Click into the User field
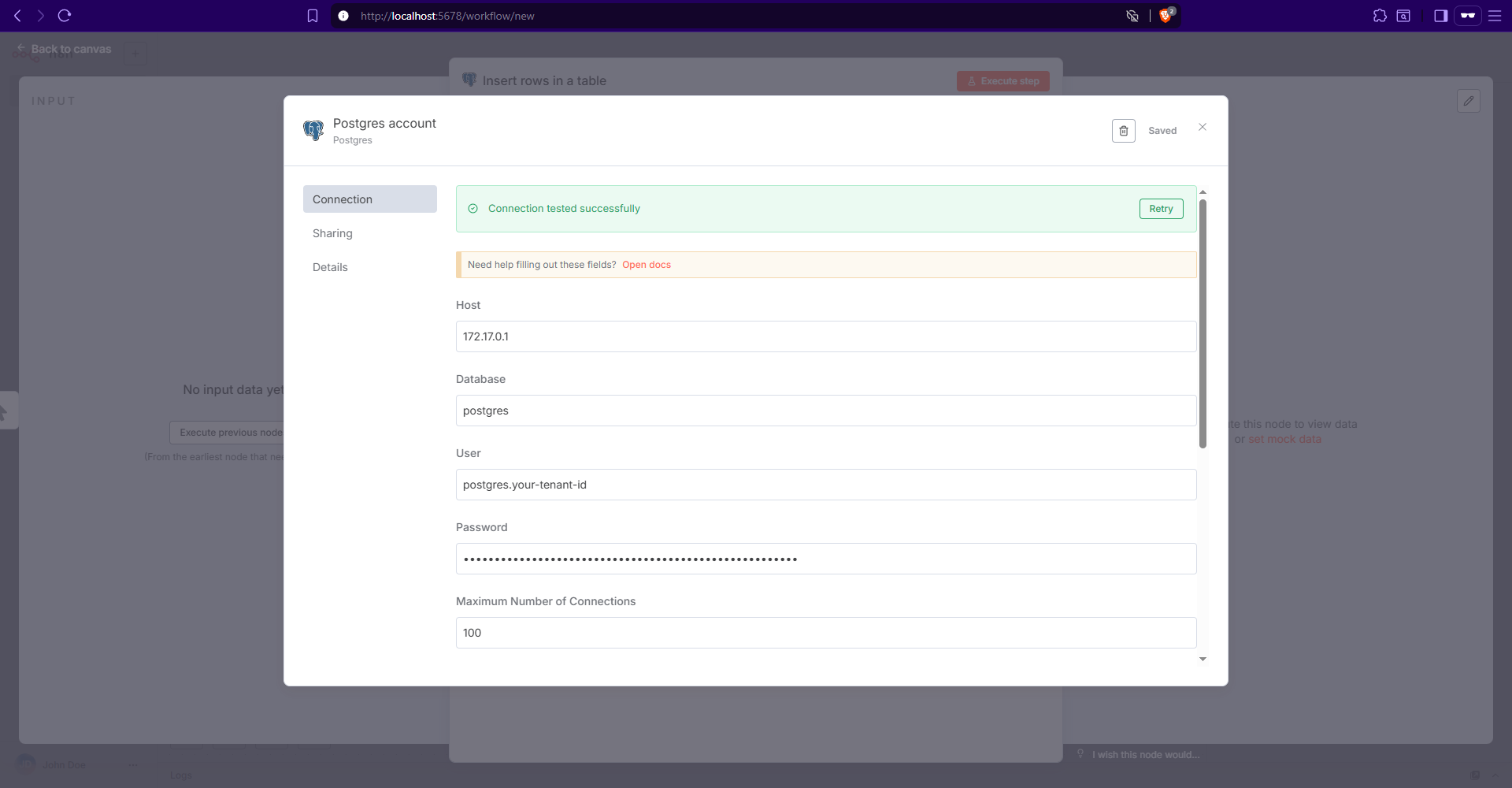Viewport: 1512px width, 788px height. click(826, 485)
